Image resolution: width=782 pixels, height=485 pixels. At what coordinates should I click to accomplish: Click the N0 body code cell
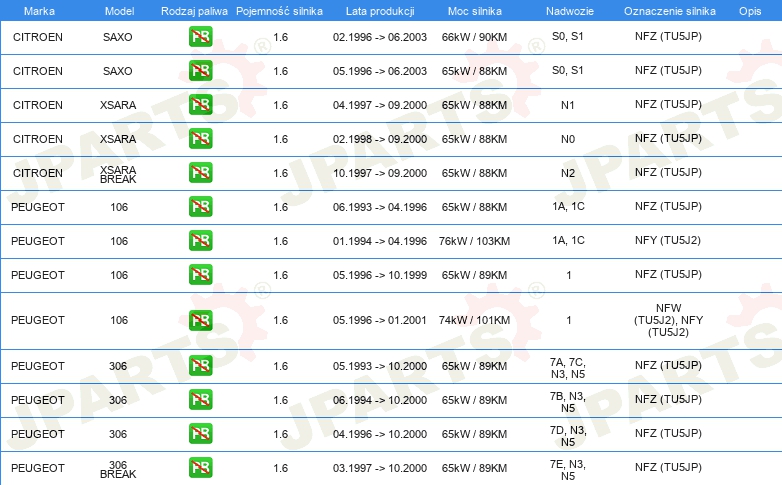click(568, 139)
